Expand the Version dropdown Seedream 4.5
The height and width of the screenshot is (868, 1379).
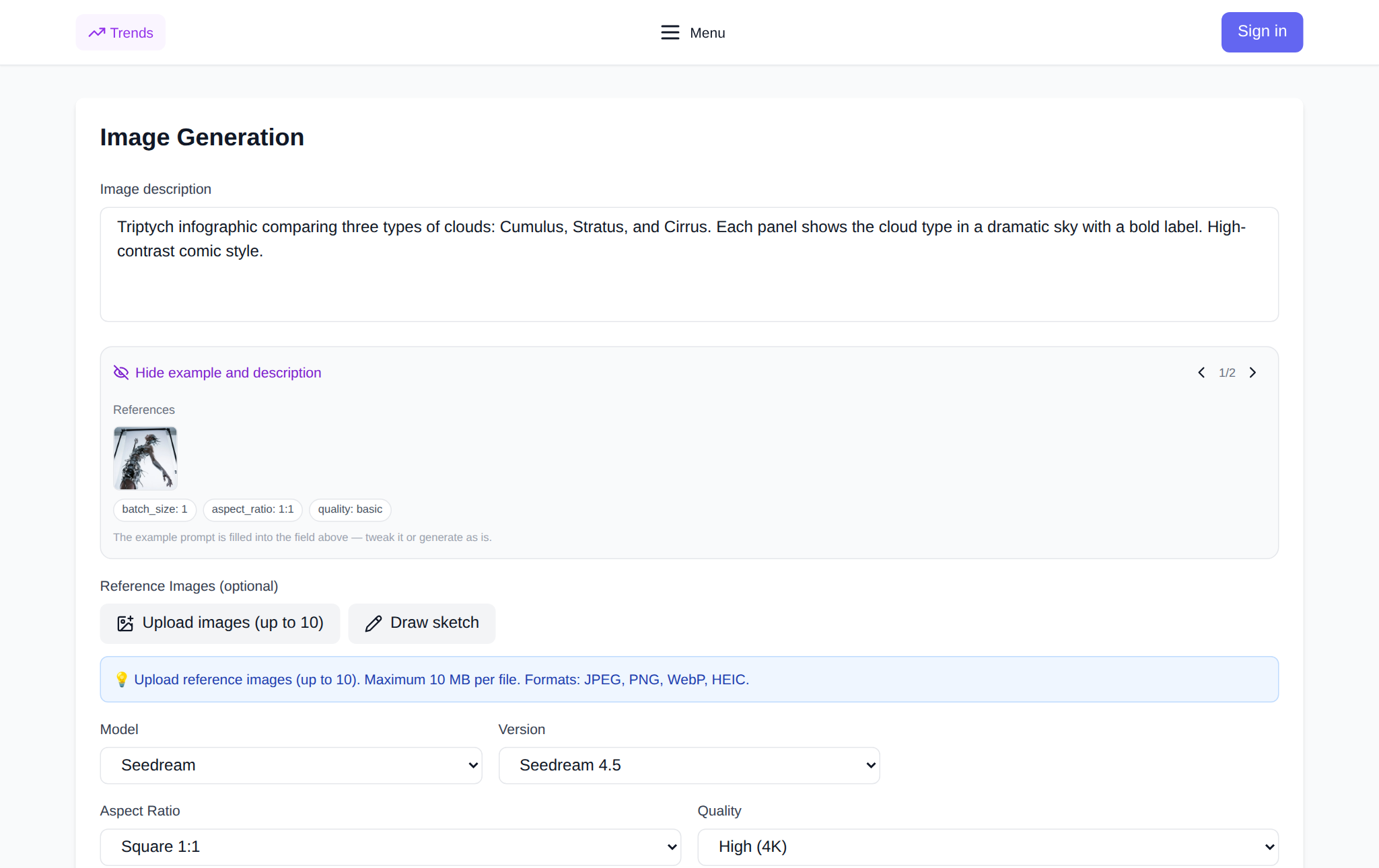[689, 766]
